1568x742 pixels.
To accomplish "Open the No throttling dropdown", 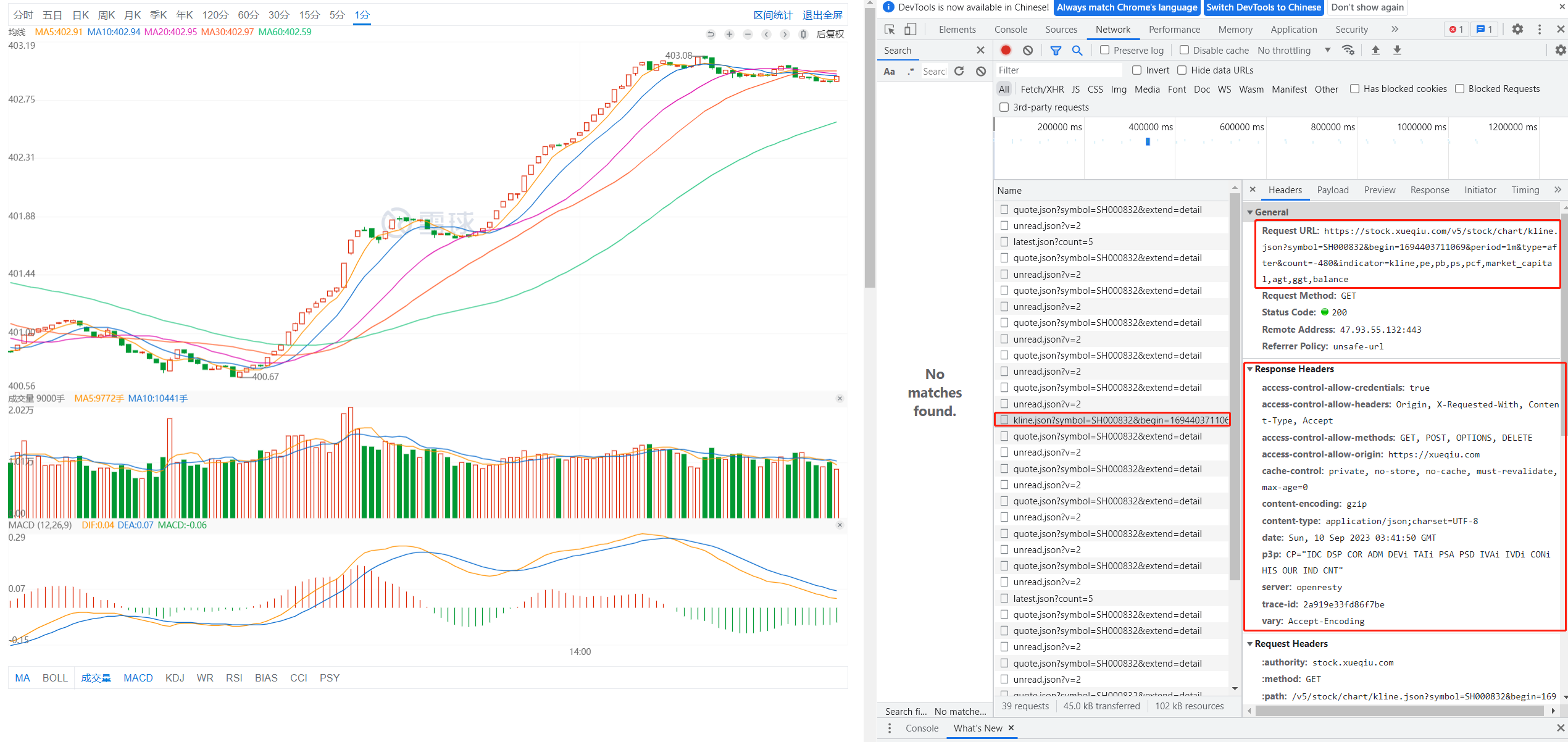I will (x=1294, y=51).
